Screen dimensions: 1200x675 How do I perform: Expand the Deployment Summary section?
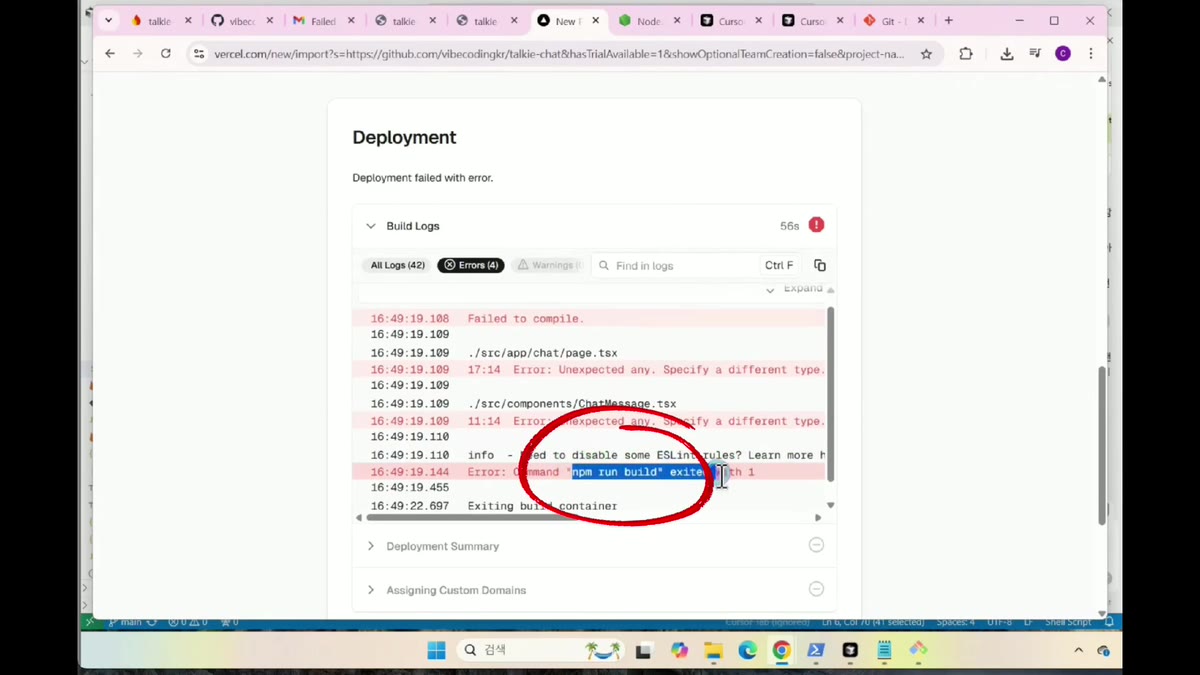[371, 546]
